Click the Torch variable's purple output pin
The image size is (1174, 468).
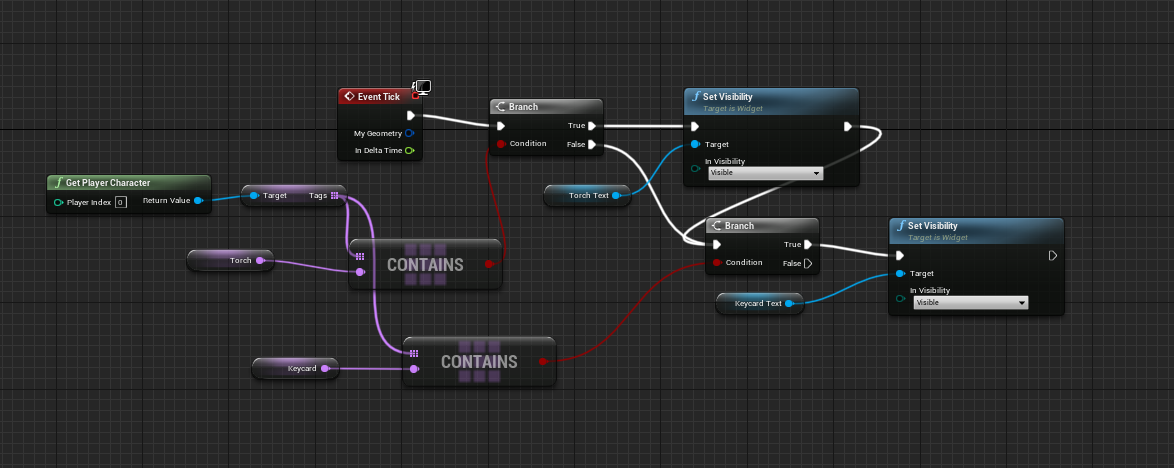260,260
